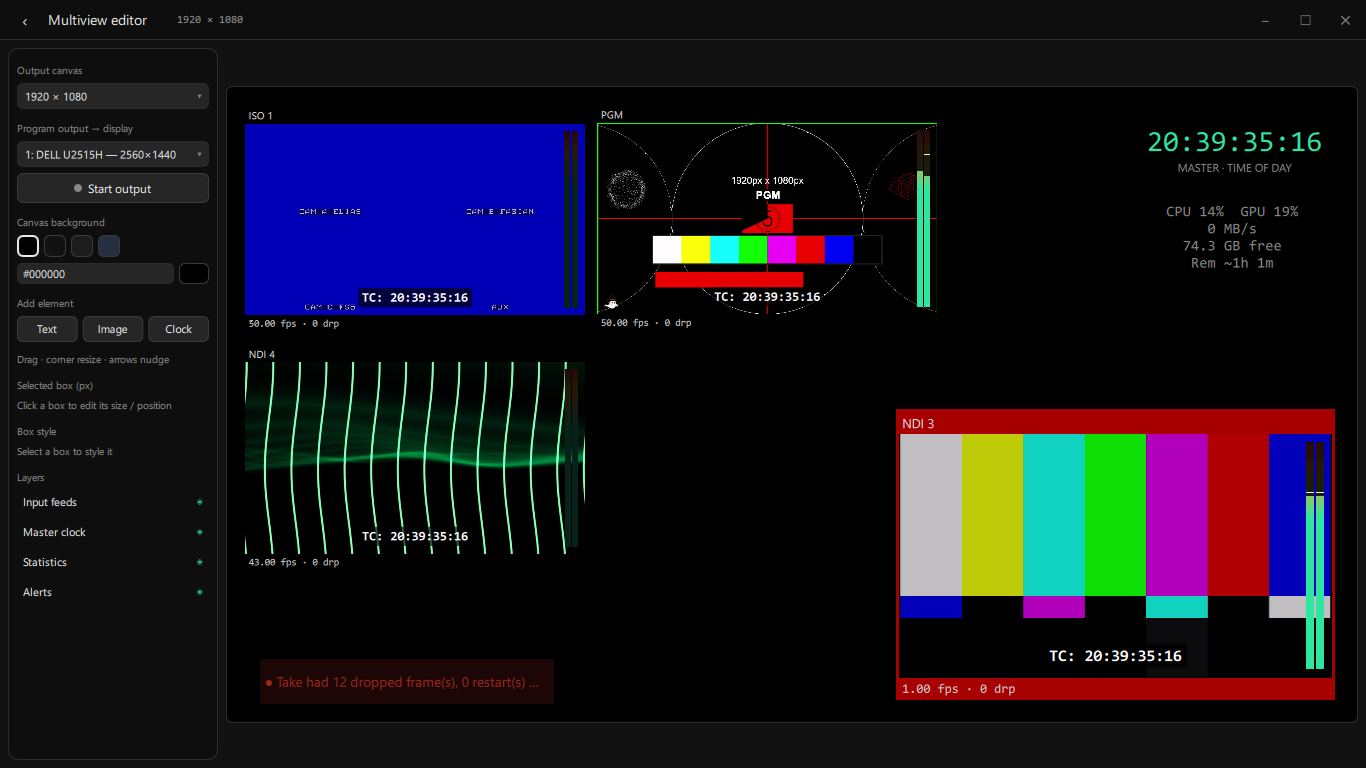Click the 1.00 fps readout in NDI 3
The image size is (1366, 768).
[x=958, y=689]
